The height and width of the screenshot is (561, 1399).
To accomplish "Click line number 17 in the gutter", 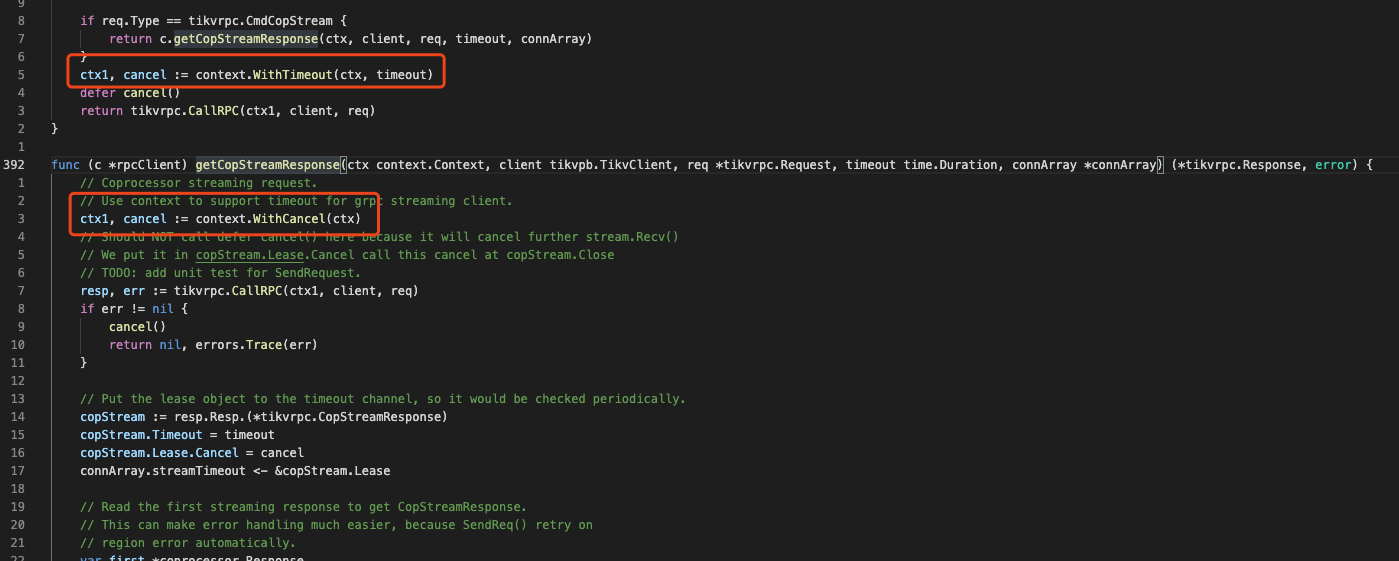I will click(x=19, y=471).
